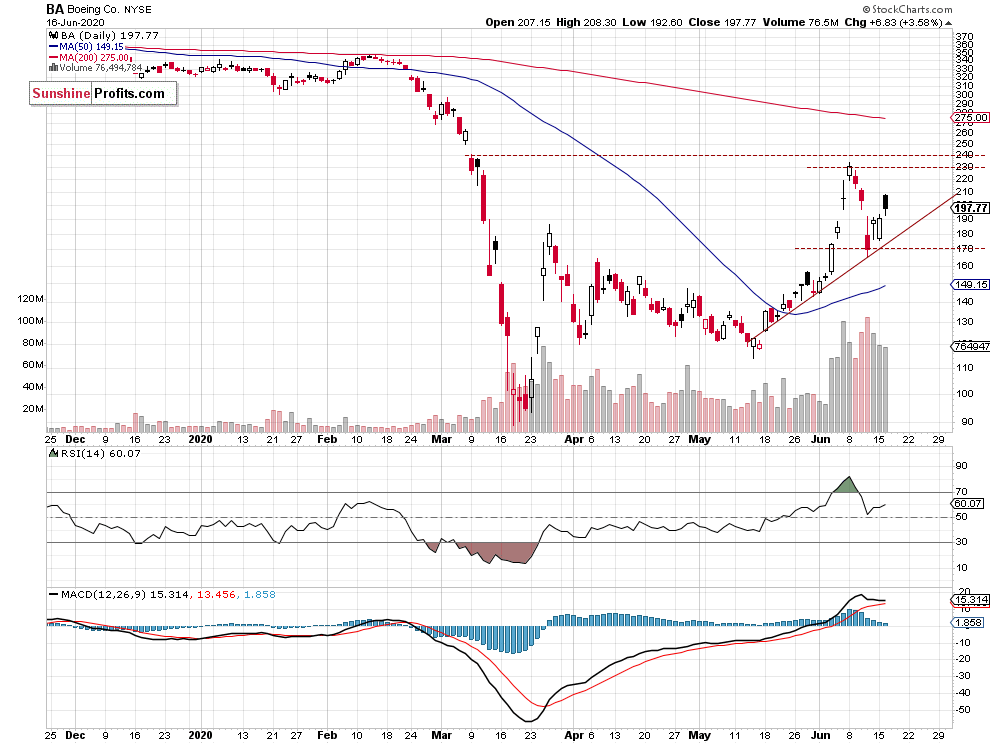The width and height of the screenshot is (990, 744).
Task: Click the bar-chart icon beside Volume legend
Action: pos(54,68)
